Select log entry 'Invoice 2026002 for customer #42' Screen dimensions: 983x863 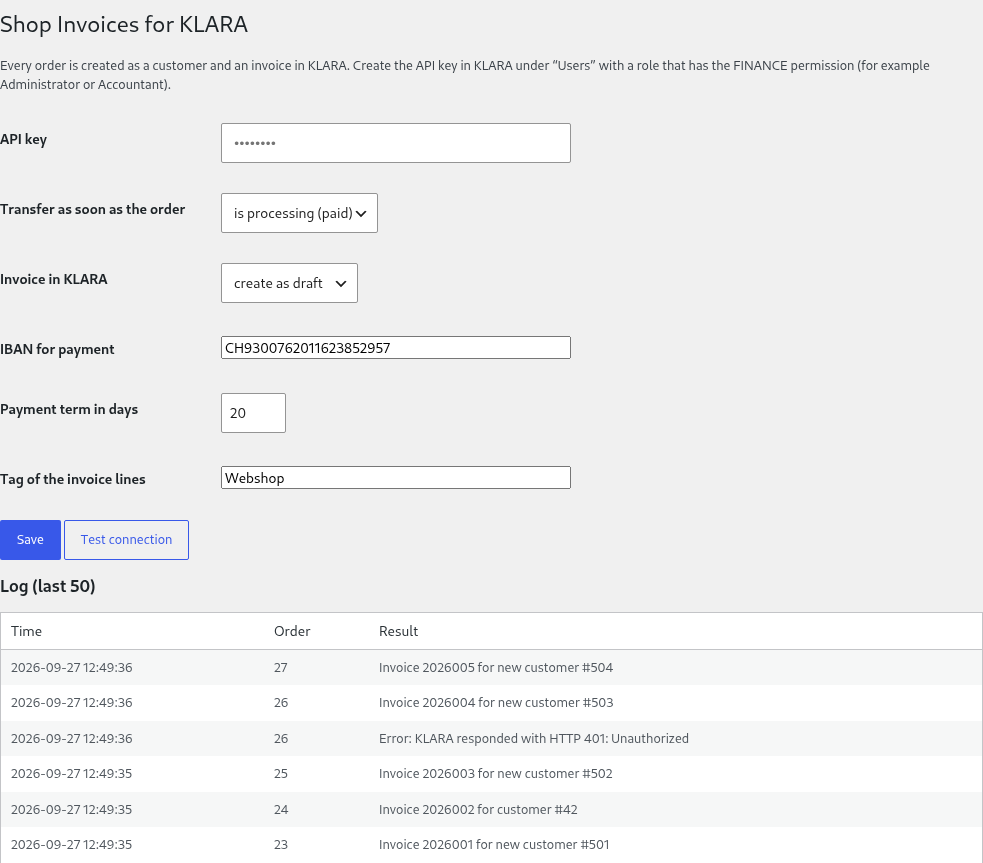coord(478,809)
